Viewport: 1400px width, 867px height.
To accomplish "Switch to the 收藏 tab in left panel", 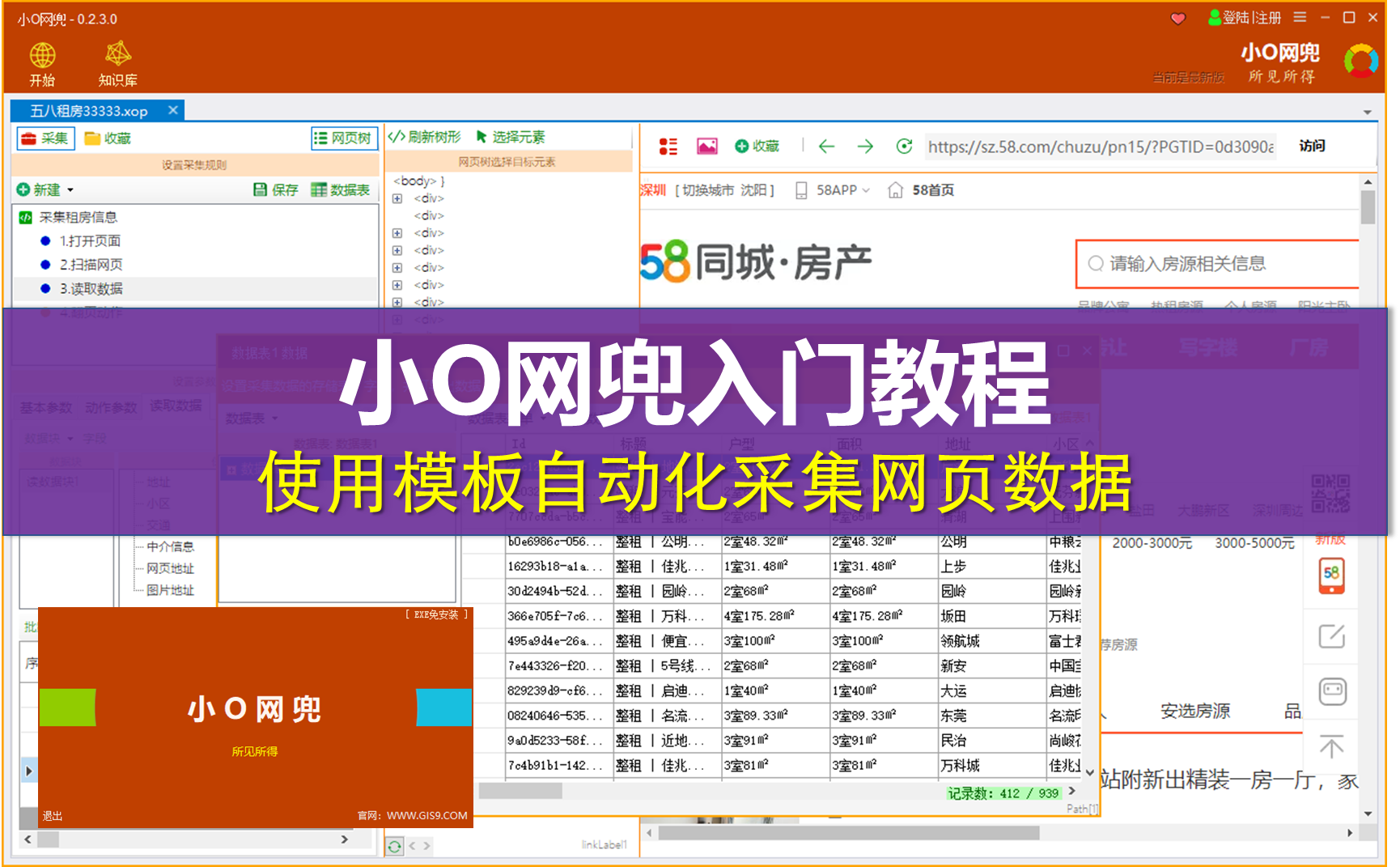I will click(x=108, y=138).
